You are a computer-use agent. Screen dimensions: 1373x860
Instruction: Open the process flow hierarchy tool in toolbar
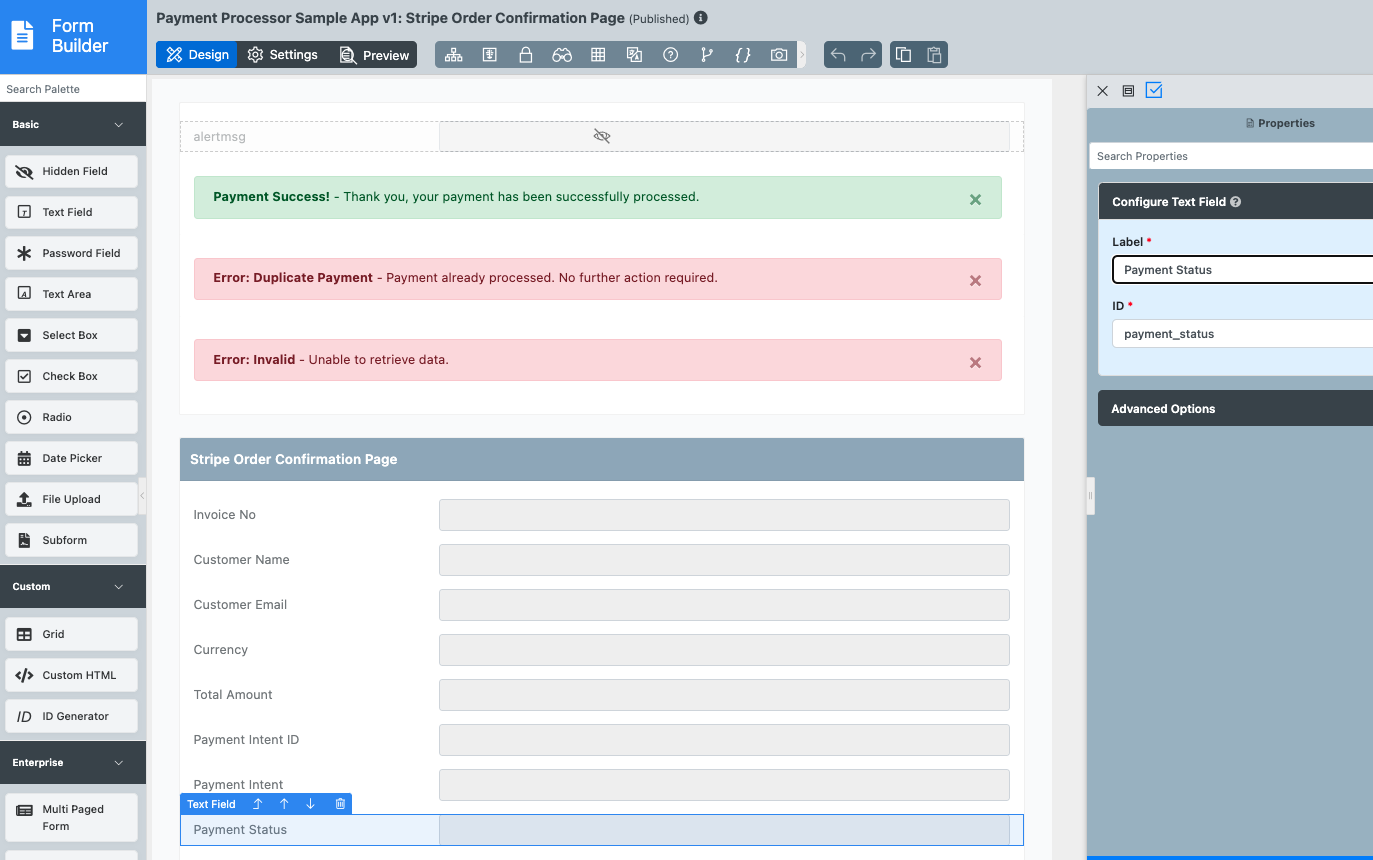[454, 55]
